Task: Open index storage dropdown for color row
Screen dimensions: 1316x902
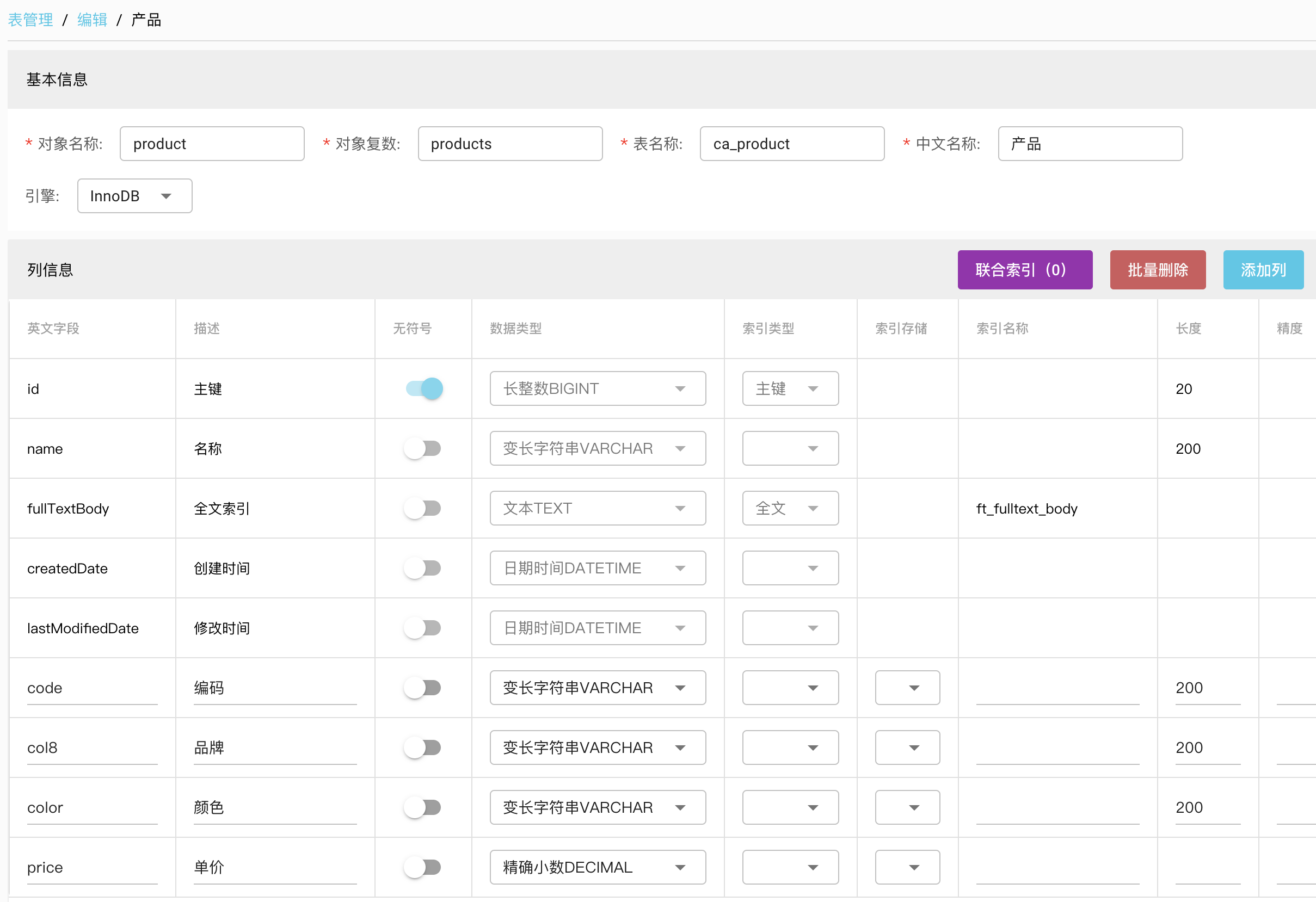Action: [907, 807]
